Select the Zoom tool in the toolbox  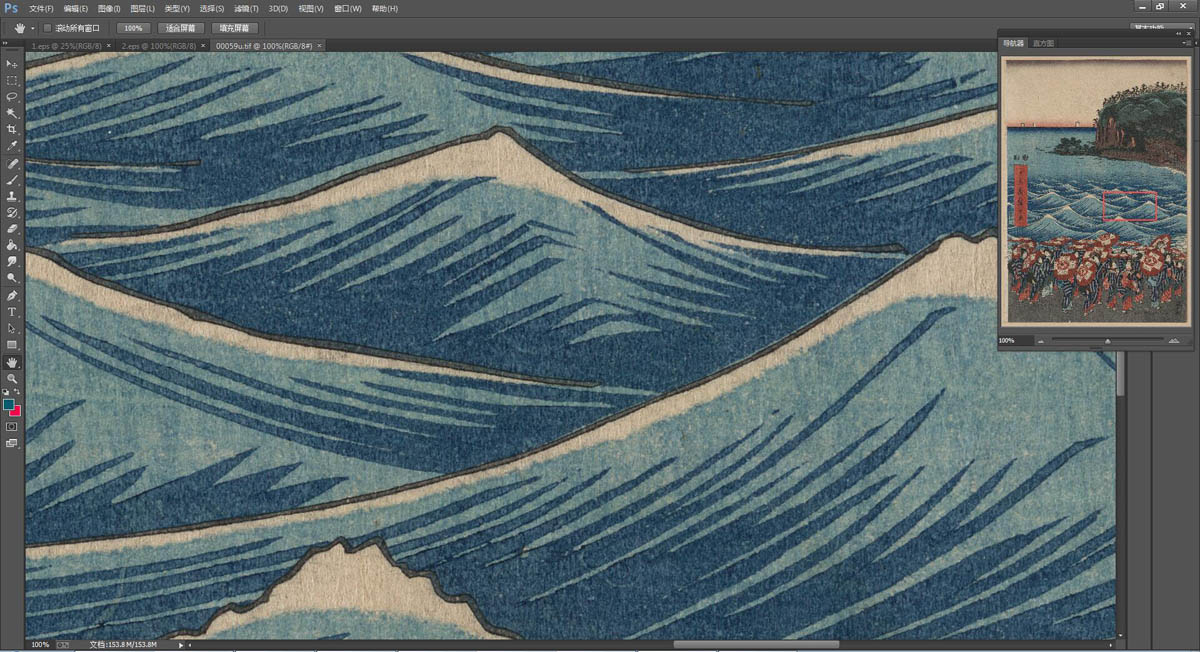tap(12, 379)
